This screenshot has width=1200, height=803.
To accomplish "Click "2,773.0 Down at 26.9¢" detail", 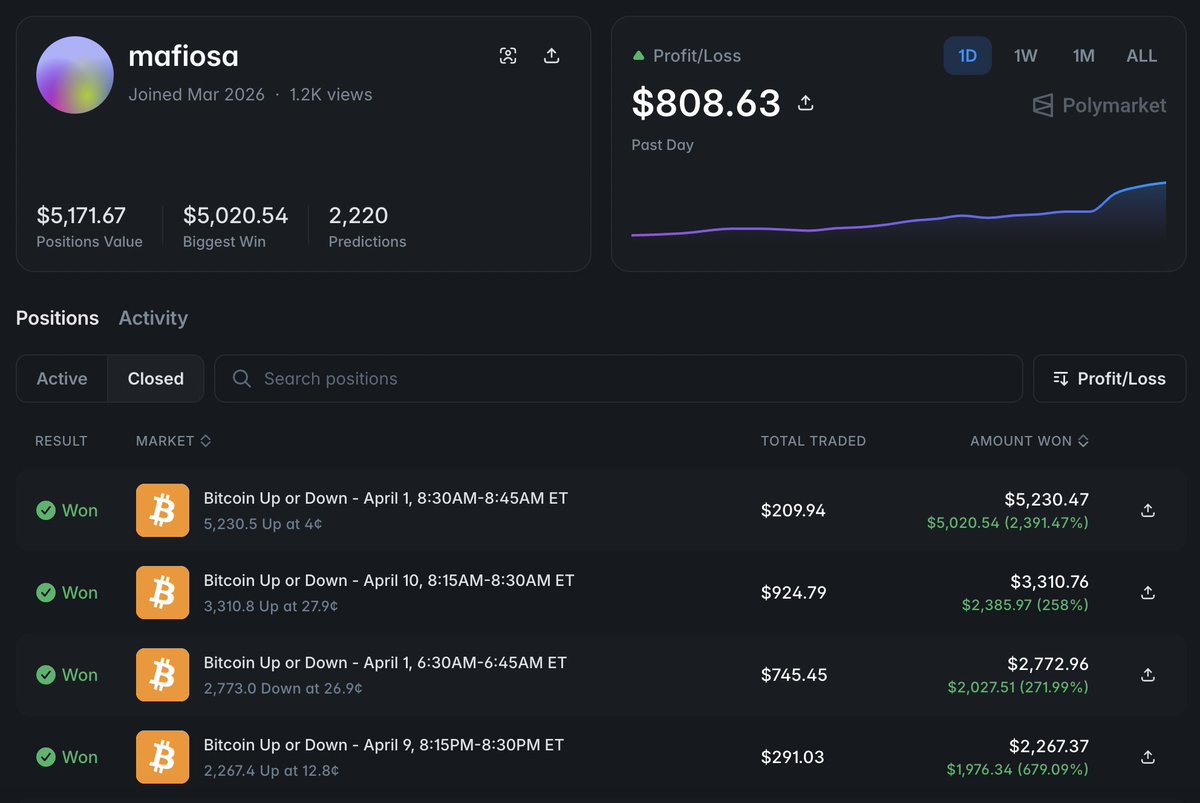I will click(x=283, y=688).
